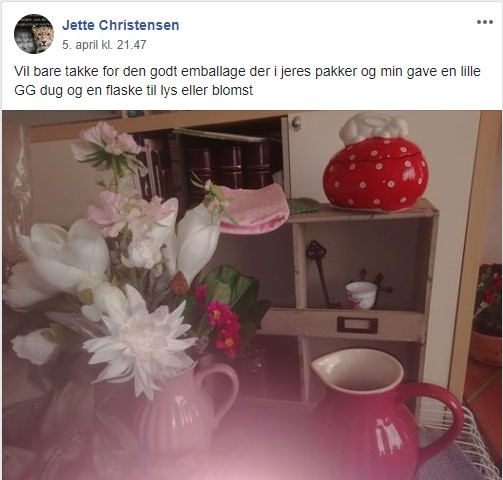The image size is (503, 480).
Task: Click the white chrysanthemum flower in photo
Action: pyautogui.click(x=139, y=342)
